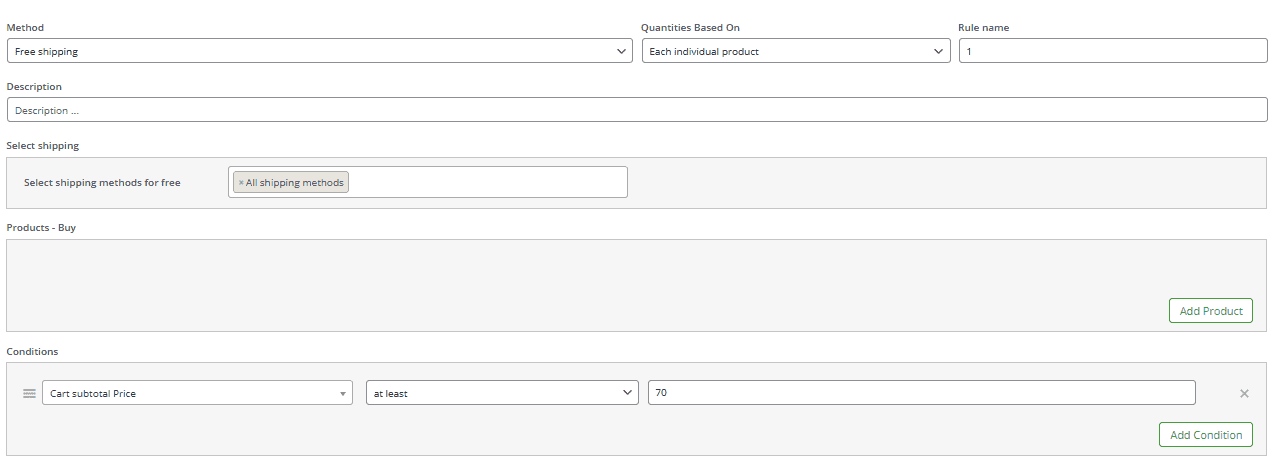Image resolution: width=1277 pixels, height=468 pixels.
Task: Remove the All shipping methods tag
Action: [x=241, y=183]
